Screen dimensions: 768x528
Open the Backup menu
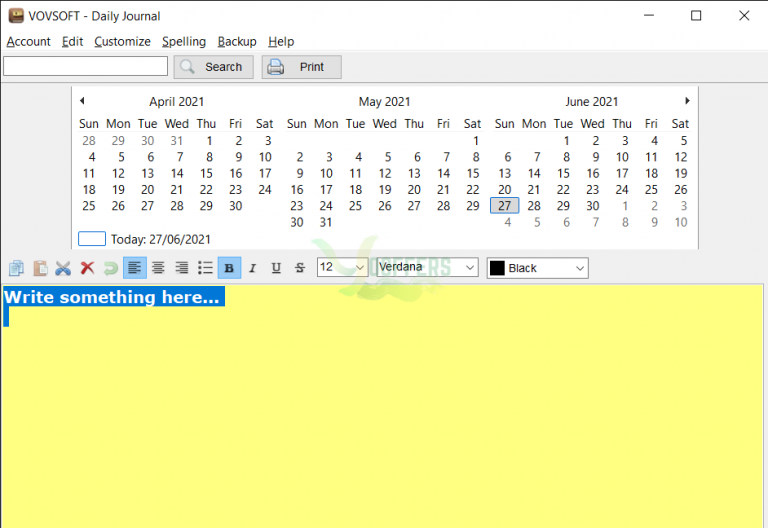237,42
